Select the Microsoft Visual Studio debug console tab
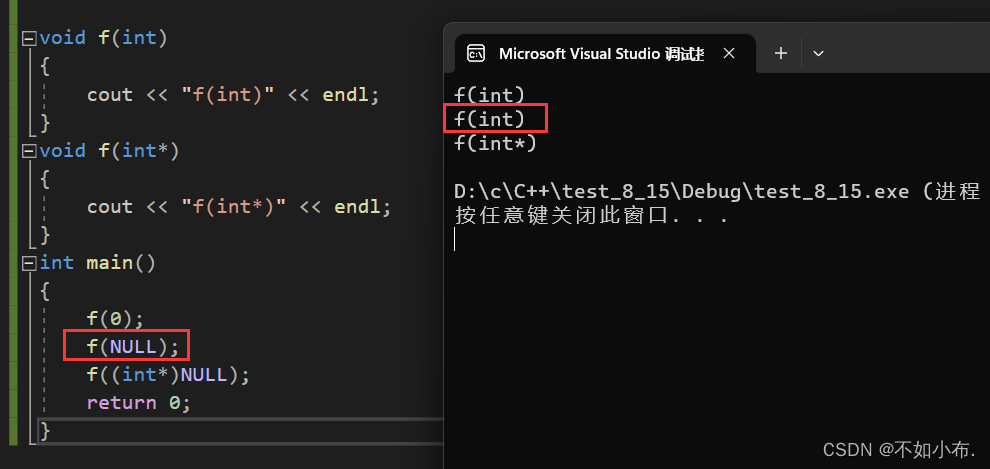 (x=600, y=53)
